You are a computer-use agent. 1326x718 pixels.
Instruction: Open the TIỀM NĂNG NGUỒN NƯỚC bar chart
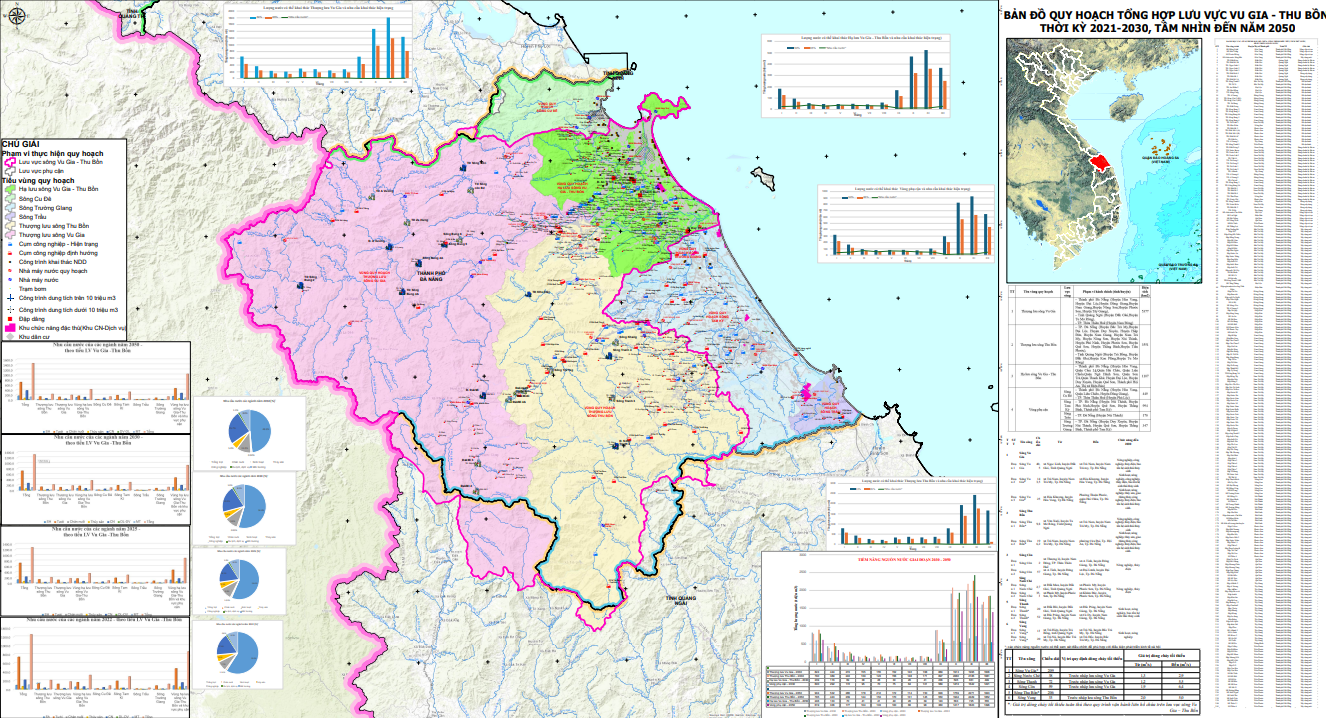[x=882, y=634]
